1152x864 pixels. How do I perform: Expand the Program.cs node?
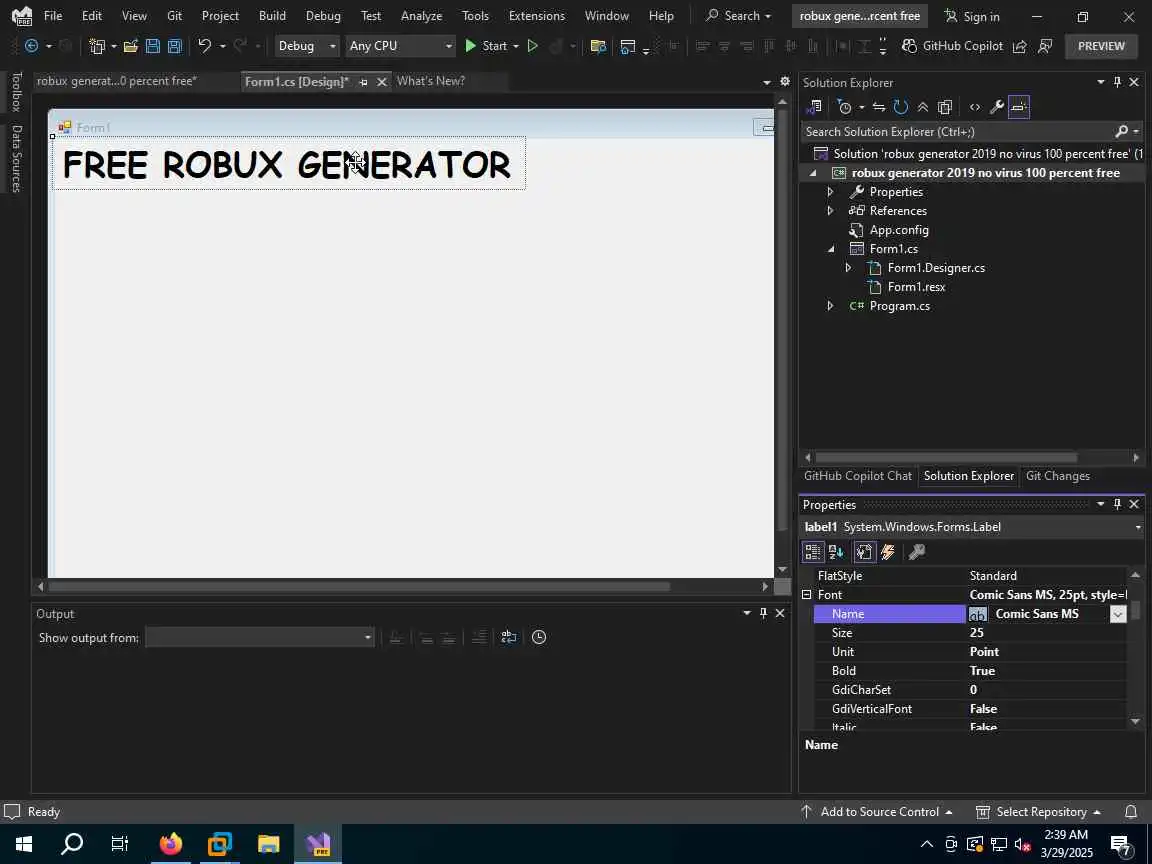click(830, 306)
